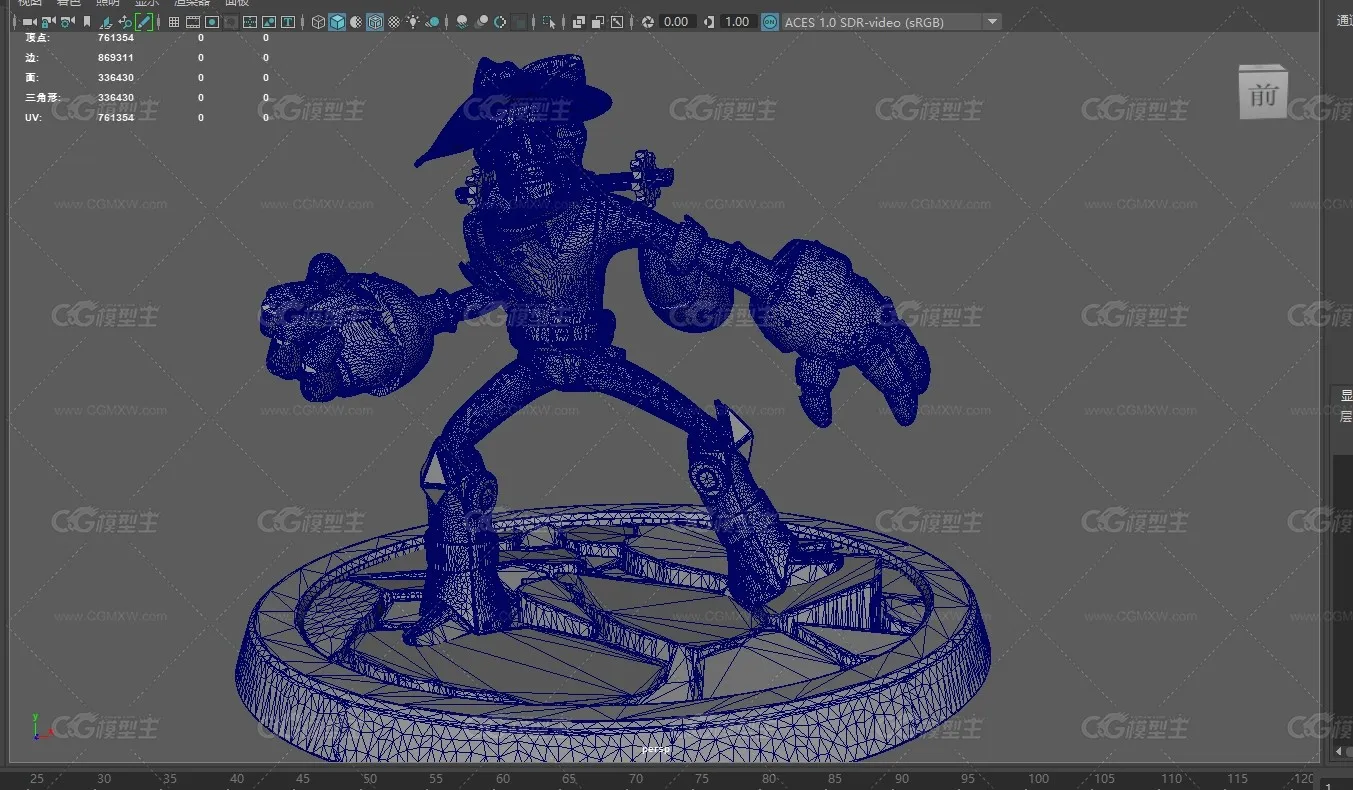The height and width of the screenshot is (790, 1353).
Task: Click the Isolate Select icon
Action: tap(548, 22)
